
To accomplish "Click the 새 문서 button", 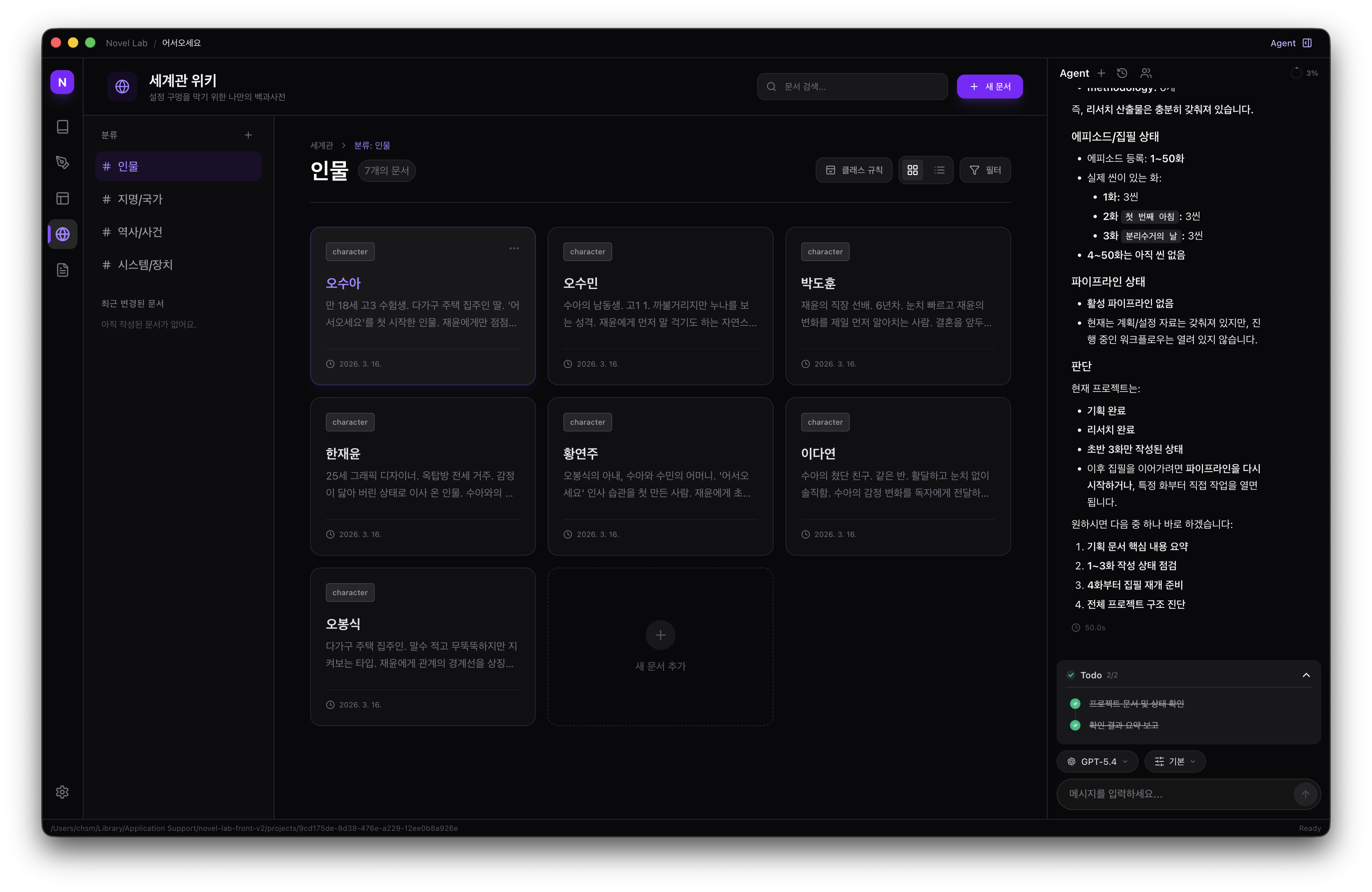I will point(990,86).
